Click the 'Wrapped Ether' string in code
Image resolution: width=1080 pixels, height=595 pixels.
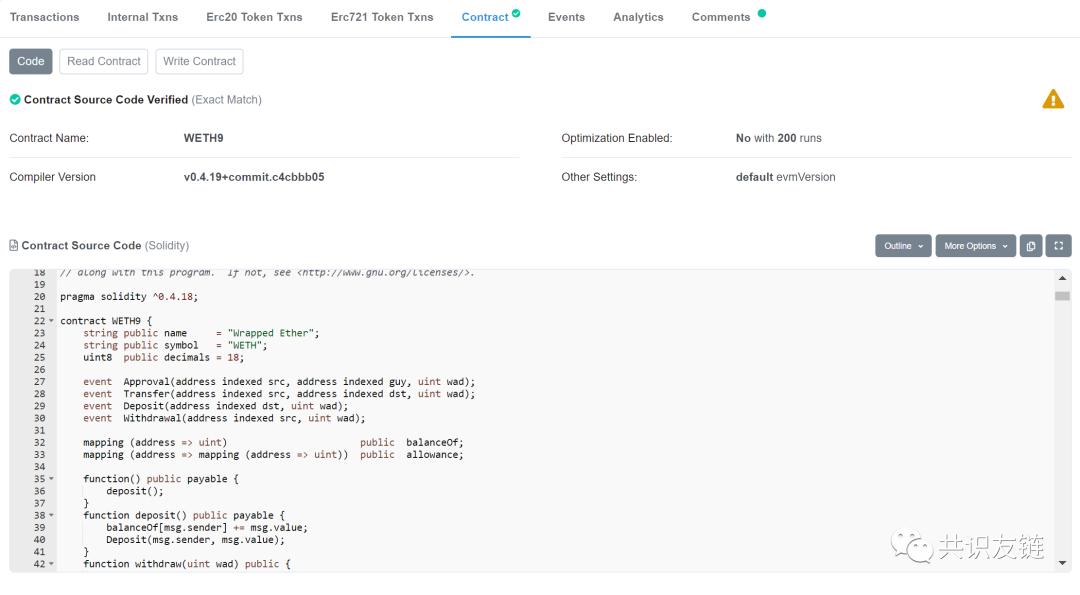point(271,333)
